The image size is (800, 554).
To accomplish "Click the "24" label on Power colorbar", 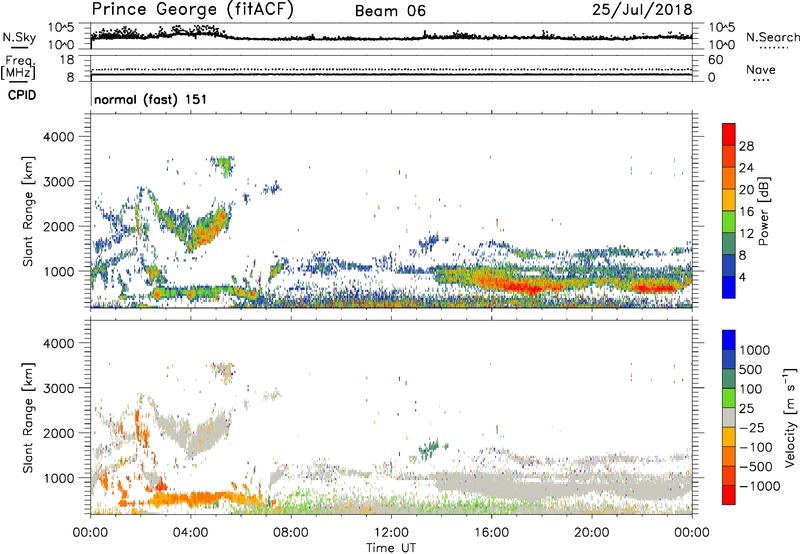I will [746, 168].
